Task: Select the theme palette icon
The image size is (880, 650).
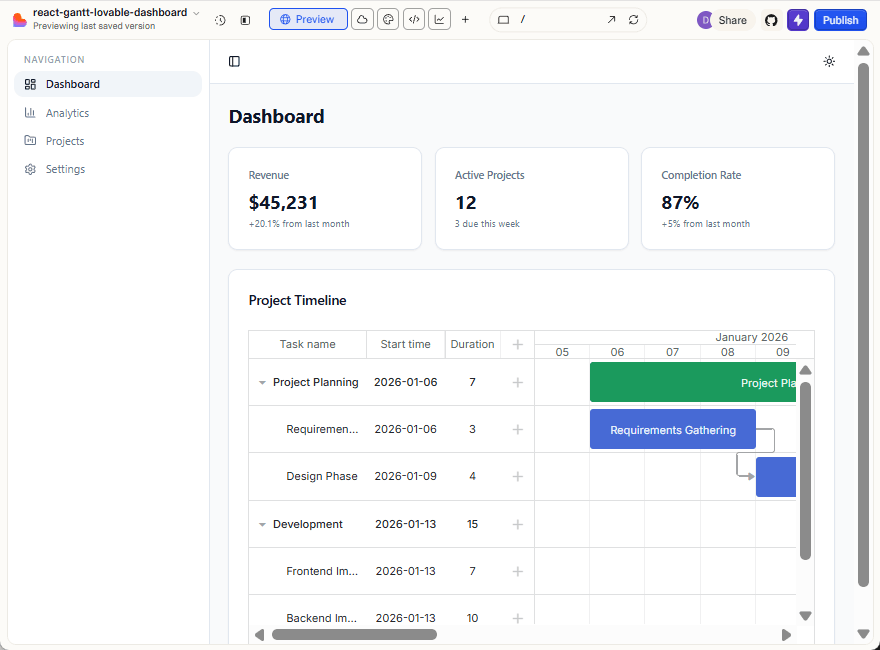Action: click(x=388, y=19)
